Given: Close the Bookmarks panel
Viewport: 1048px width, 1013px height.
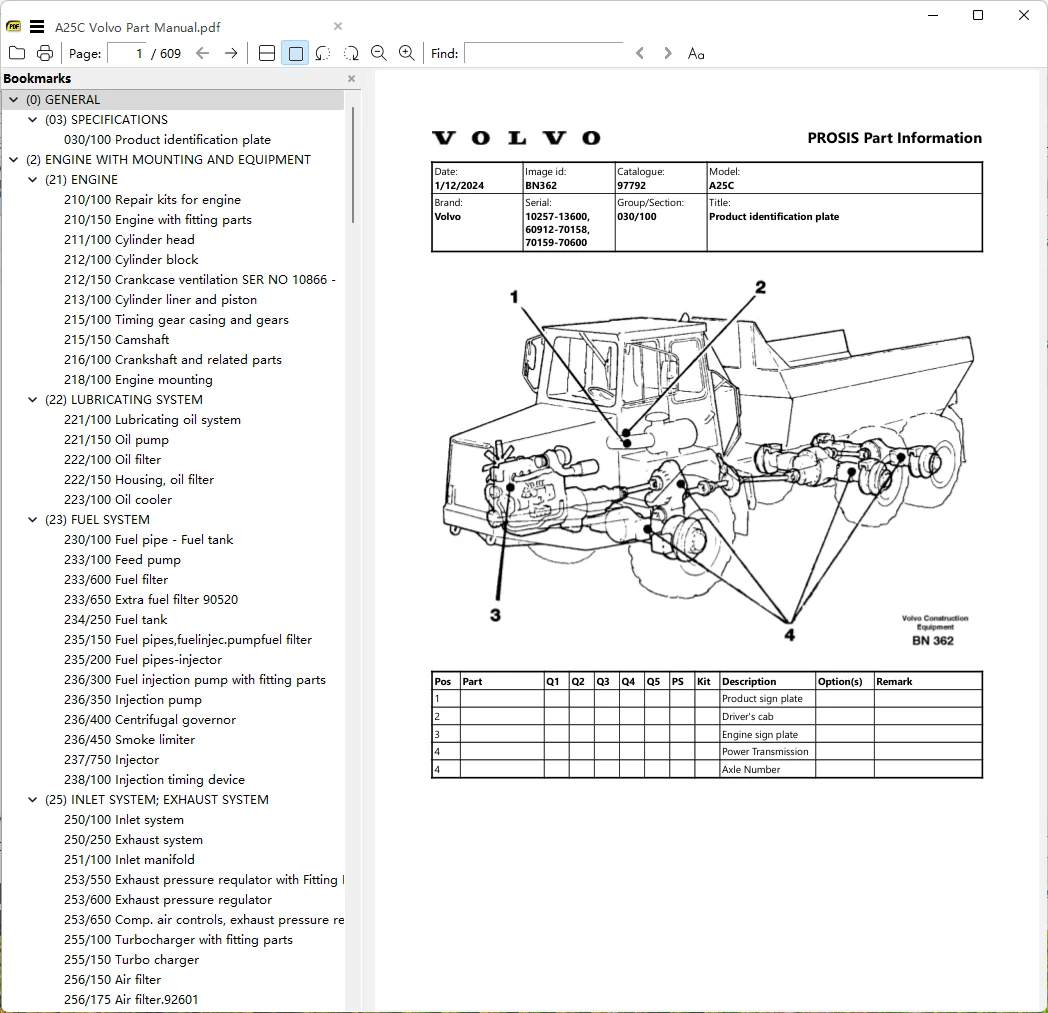Looking at the screenshot, I should pyautogui.click(x=352, y=78).
